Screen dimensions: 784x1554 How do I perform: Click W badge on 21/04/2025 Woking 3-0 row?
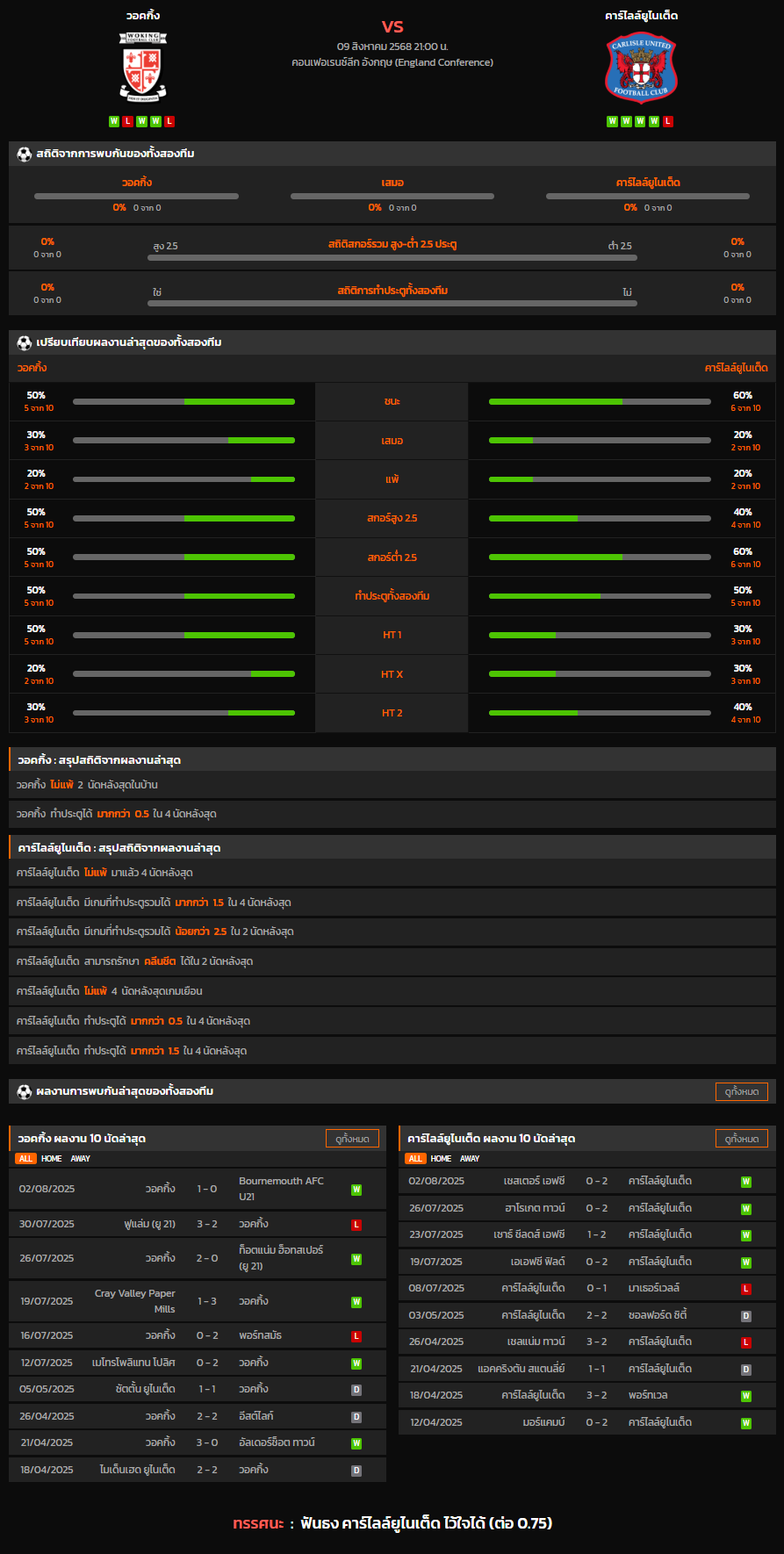356,1443
